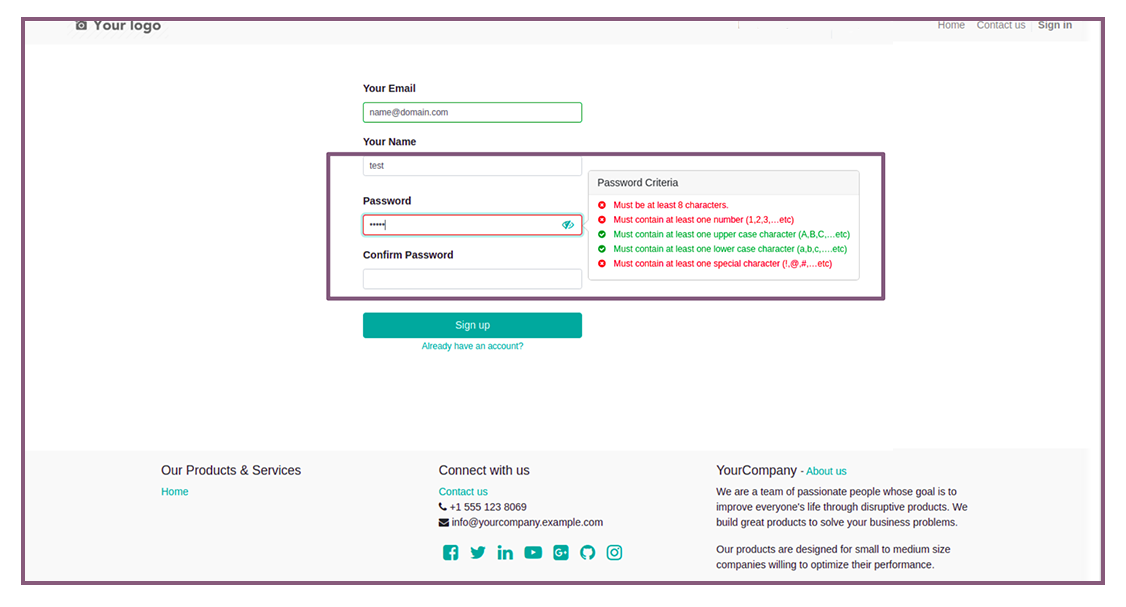Open the Instagram social icon

click(614, 552)
